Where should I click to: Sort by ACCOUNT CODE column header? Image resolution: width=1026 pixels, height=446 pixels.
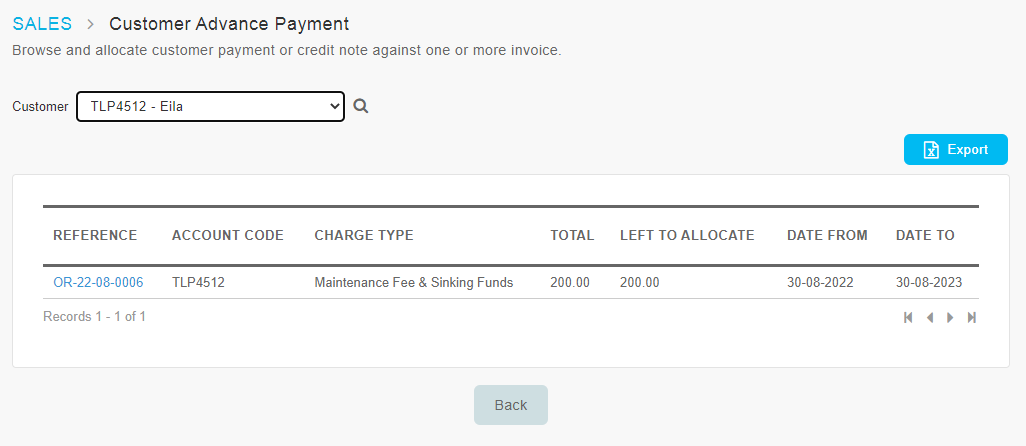(x=228, y=235)
